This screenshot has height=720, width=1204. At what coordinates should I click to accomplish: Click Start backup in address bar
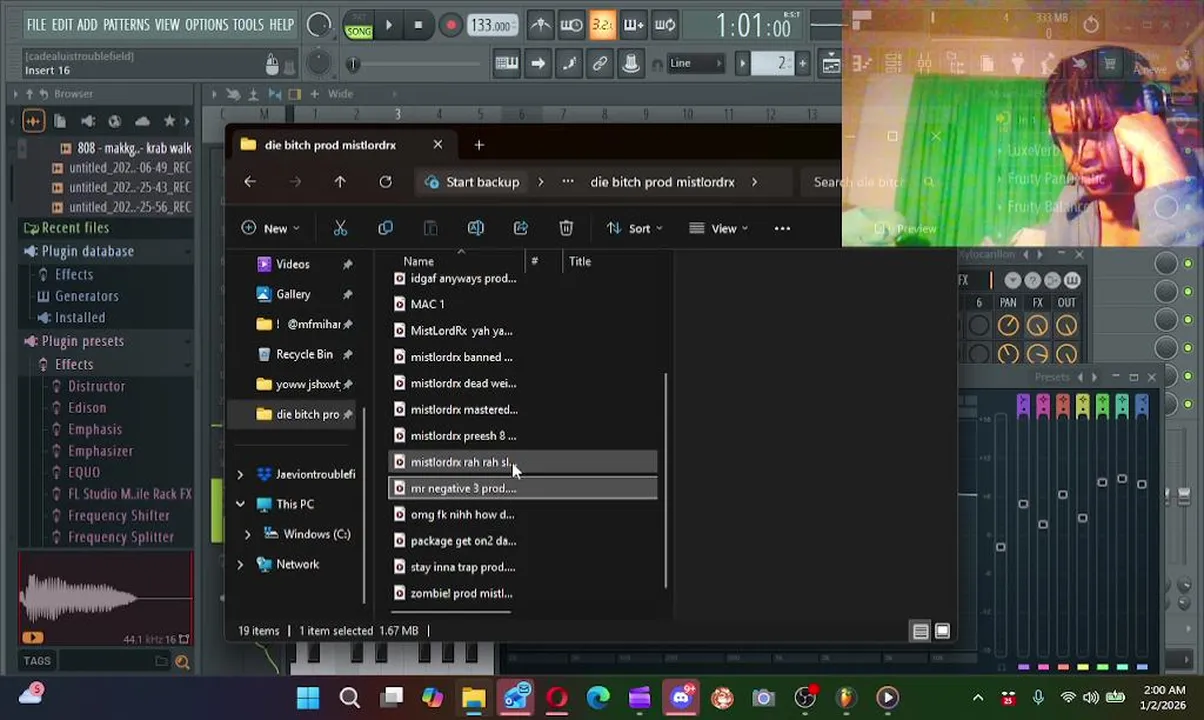(x=472, y=182)
